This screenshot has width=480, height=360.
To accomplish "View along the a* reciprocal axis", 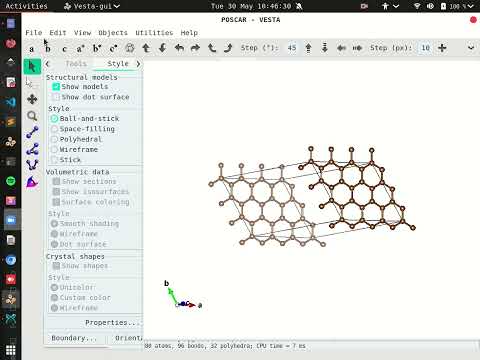I will tap(80, 48).
